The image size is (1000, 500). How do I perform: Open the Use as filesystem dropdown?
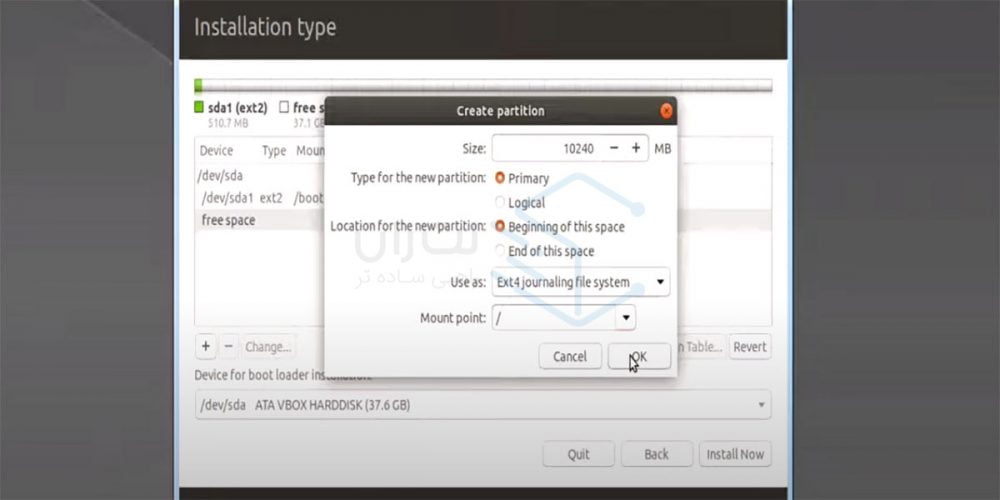(x=581, y=282)
